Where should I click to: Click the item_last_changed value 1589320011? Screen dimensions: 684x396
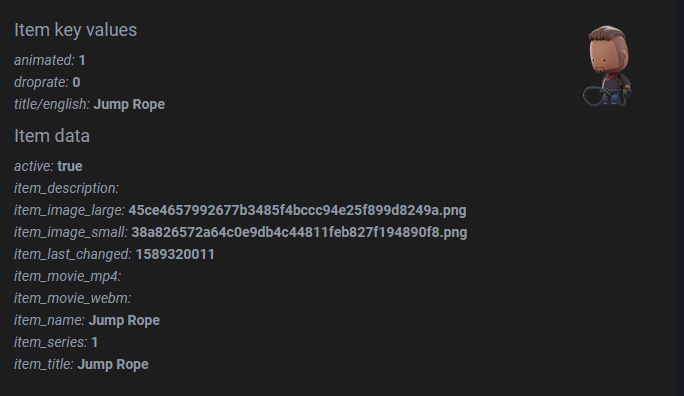point(175,254)
